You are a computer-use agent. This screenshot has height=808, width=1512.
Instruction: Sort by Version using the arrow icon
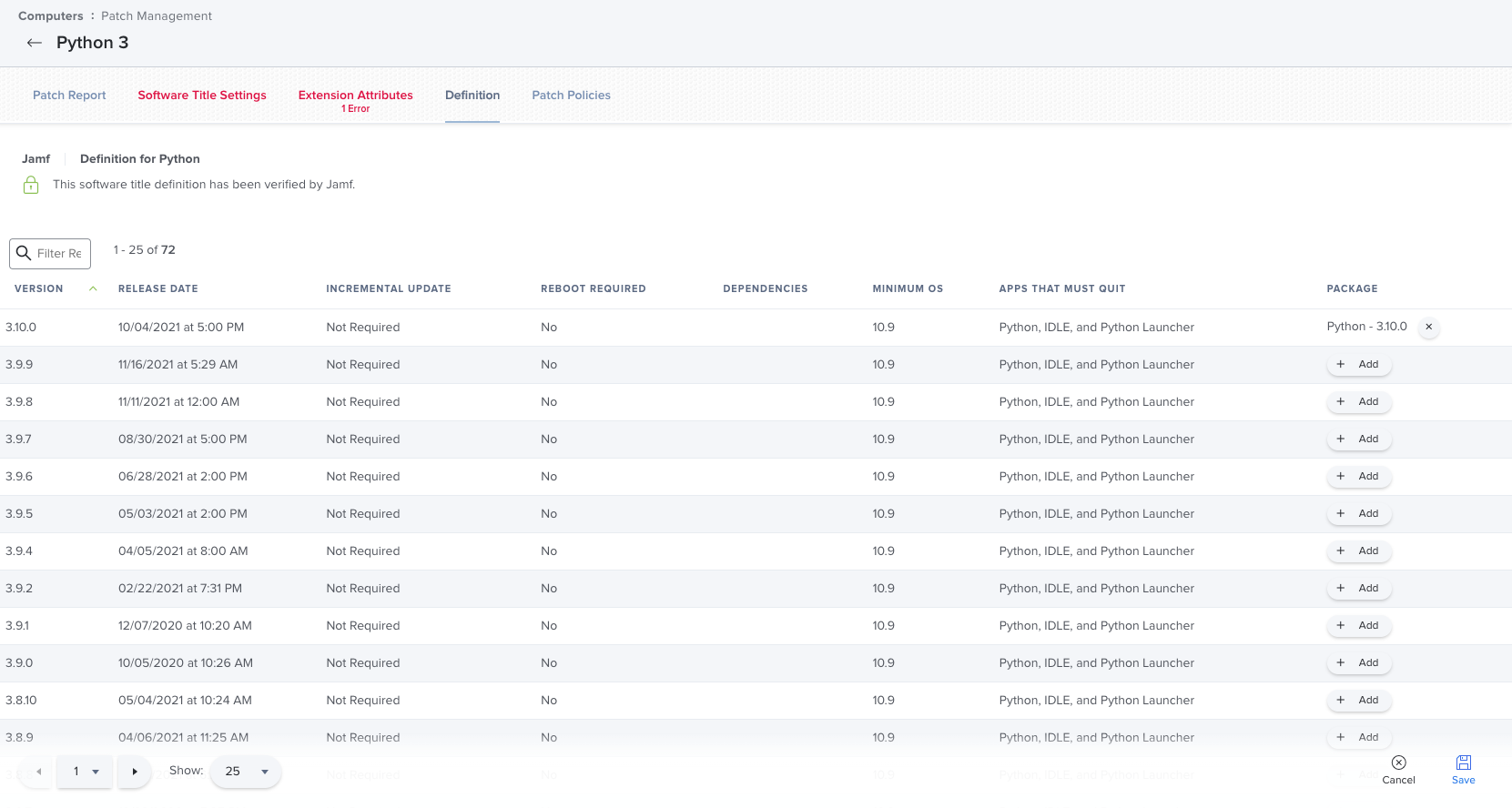coord(93,288)
